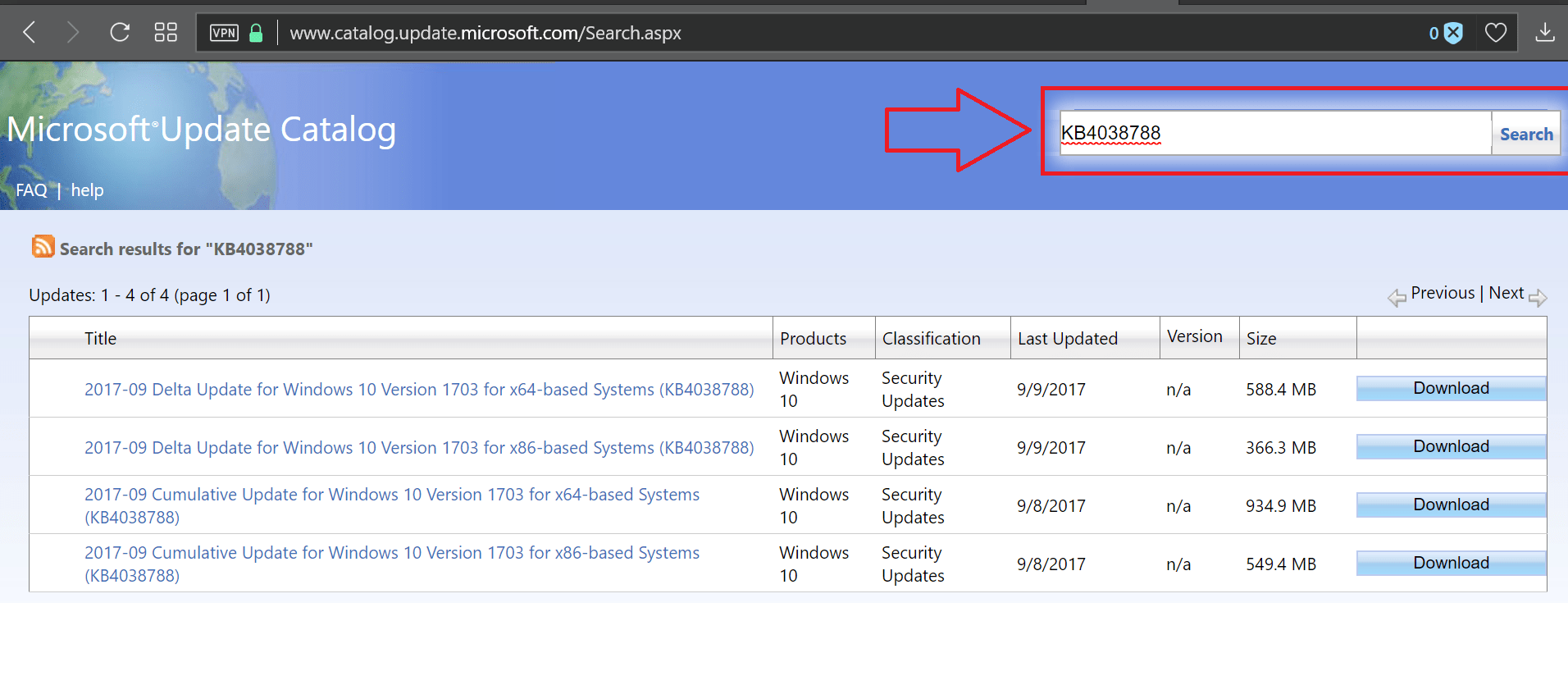Sort results by Title column
Screen dimensions: 1568x685
click(100, 339)
